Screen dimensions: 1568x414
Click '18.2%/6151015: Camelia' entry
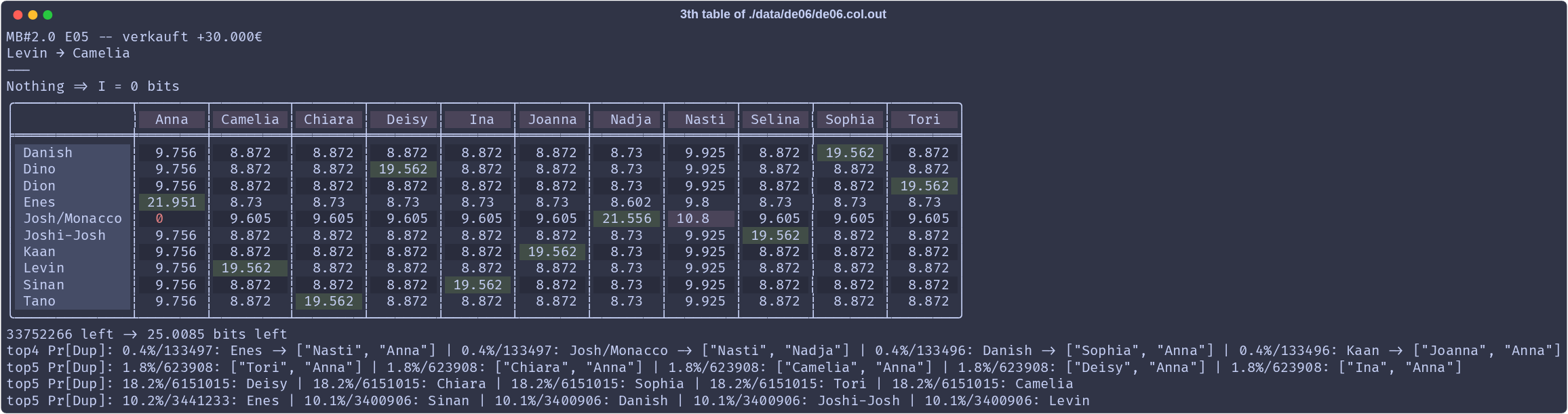click(x=983, y=384)
